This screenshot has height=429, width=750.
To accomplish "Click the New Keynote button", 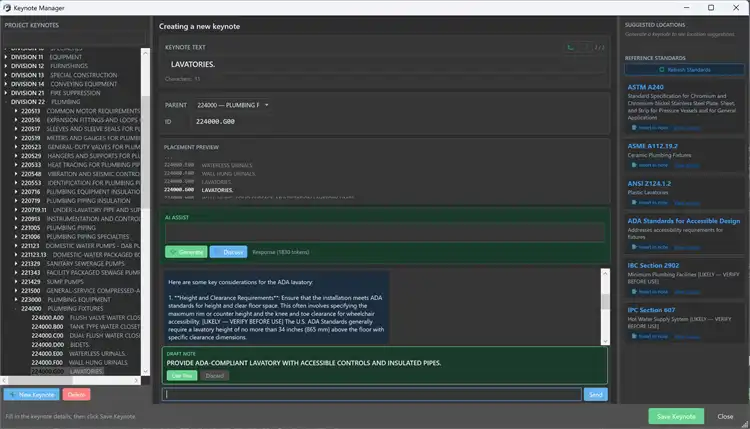I will point(32,395).
